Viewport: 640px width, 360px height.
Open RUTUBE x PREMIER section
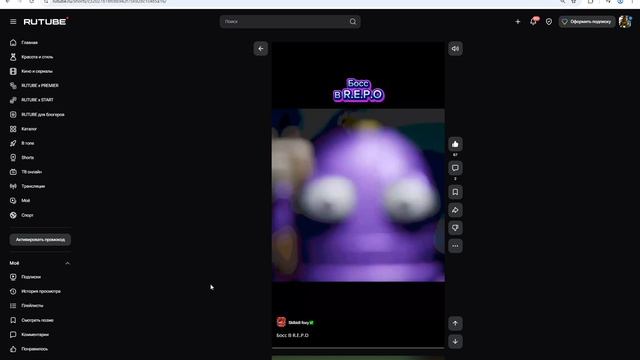pos(40,86)
